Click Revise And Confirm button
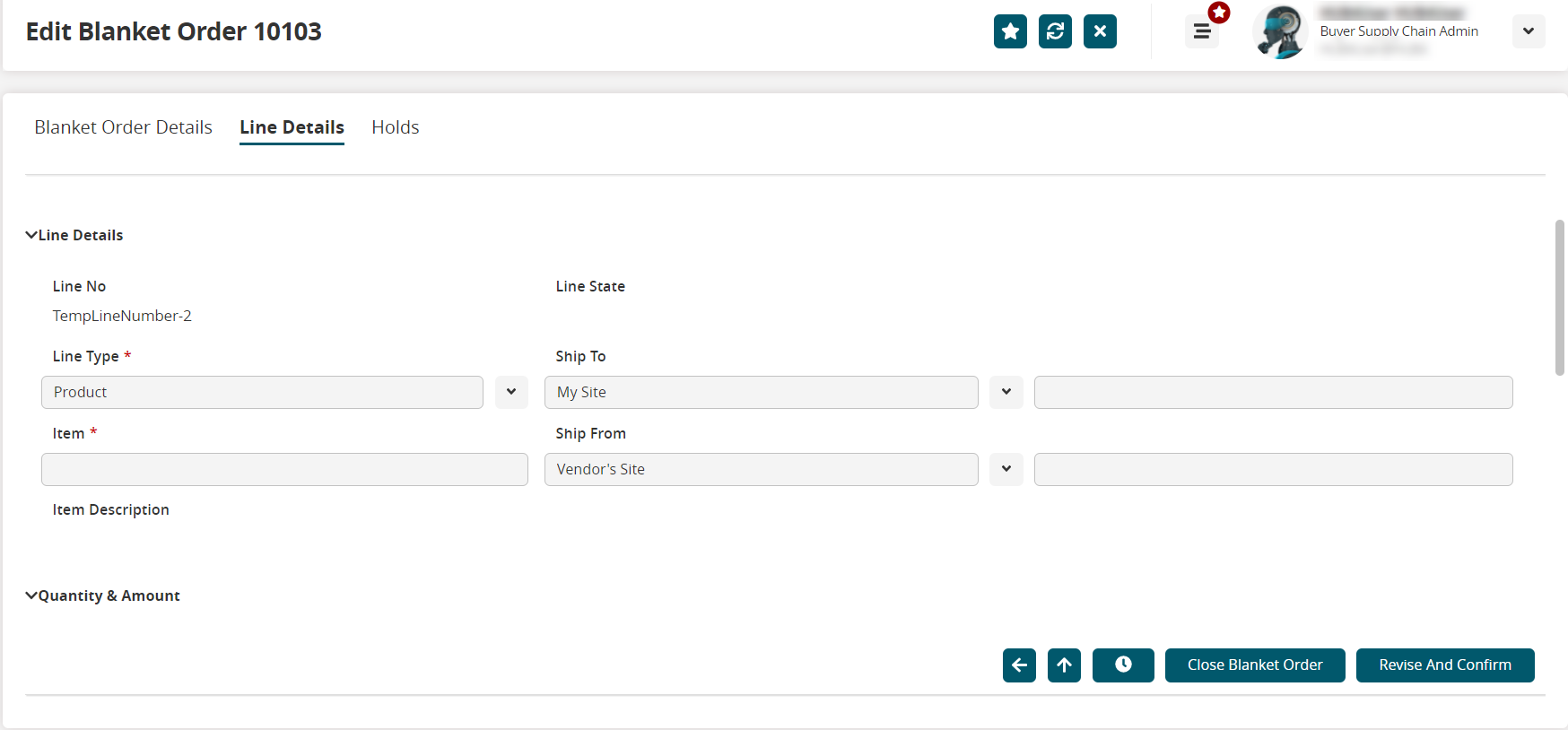 1445,665
